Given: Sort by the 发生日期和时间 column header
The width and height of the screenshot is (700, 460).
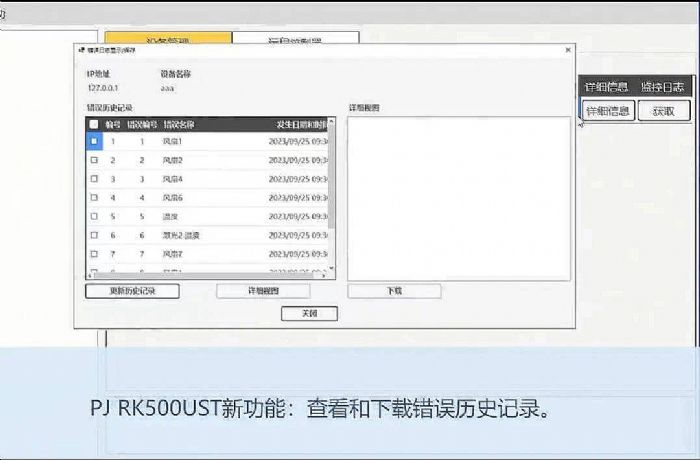Looking at the screenshot, I should click(x=302, y=125).
